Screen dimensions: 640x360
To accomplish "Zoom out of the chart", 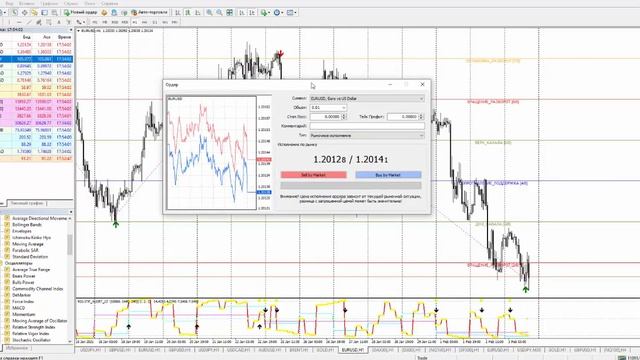I will 220,13.
